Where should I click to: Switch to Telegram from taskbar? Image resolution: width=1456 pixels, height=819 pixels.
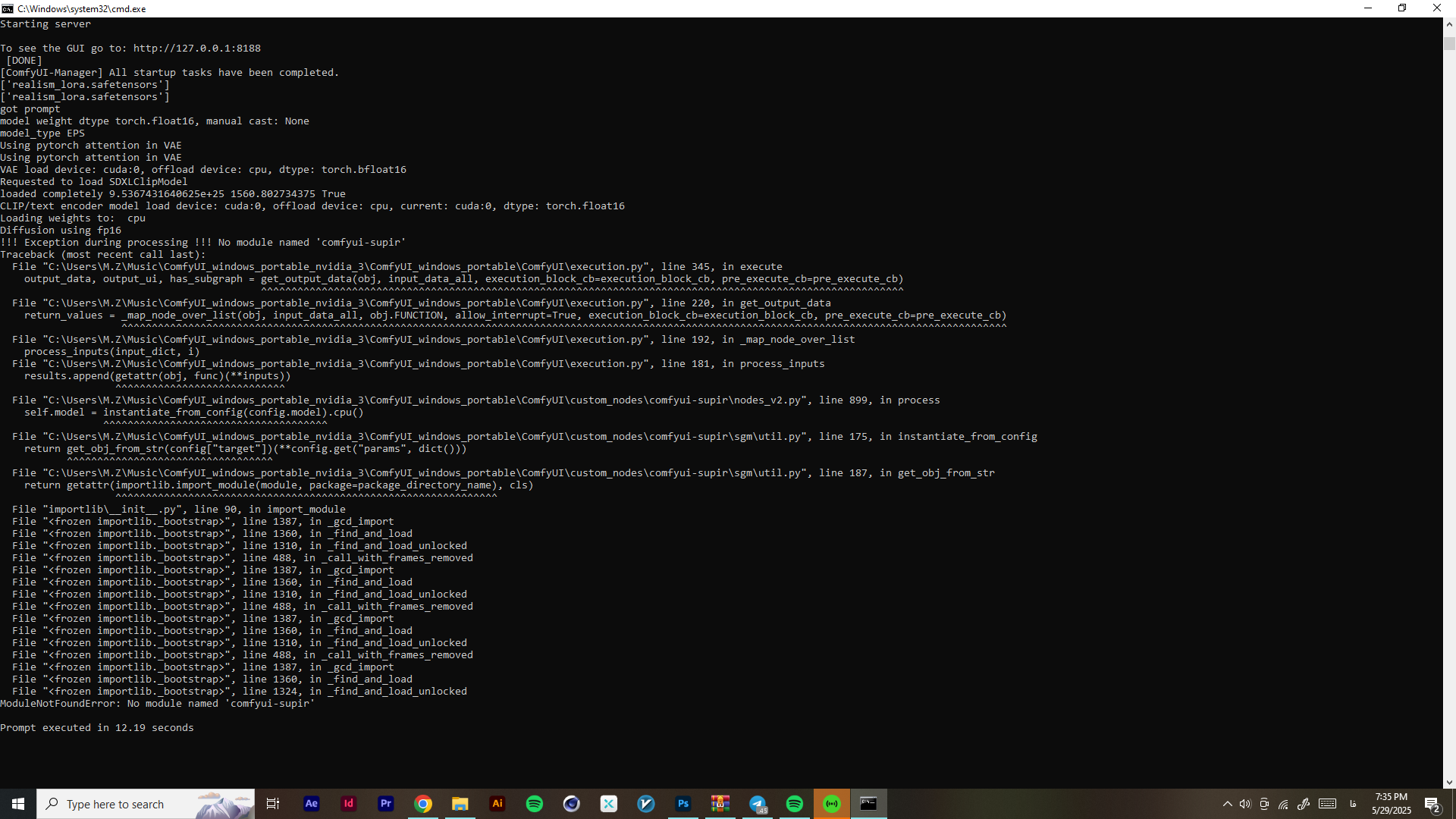pyautogui.click(x=758, y=804)
